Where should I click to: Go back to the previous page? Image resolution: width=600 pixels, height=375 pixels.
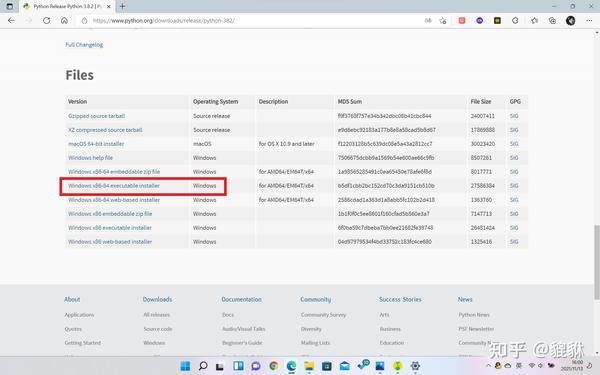click(x=11, y=21)
